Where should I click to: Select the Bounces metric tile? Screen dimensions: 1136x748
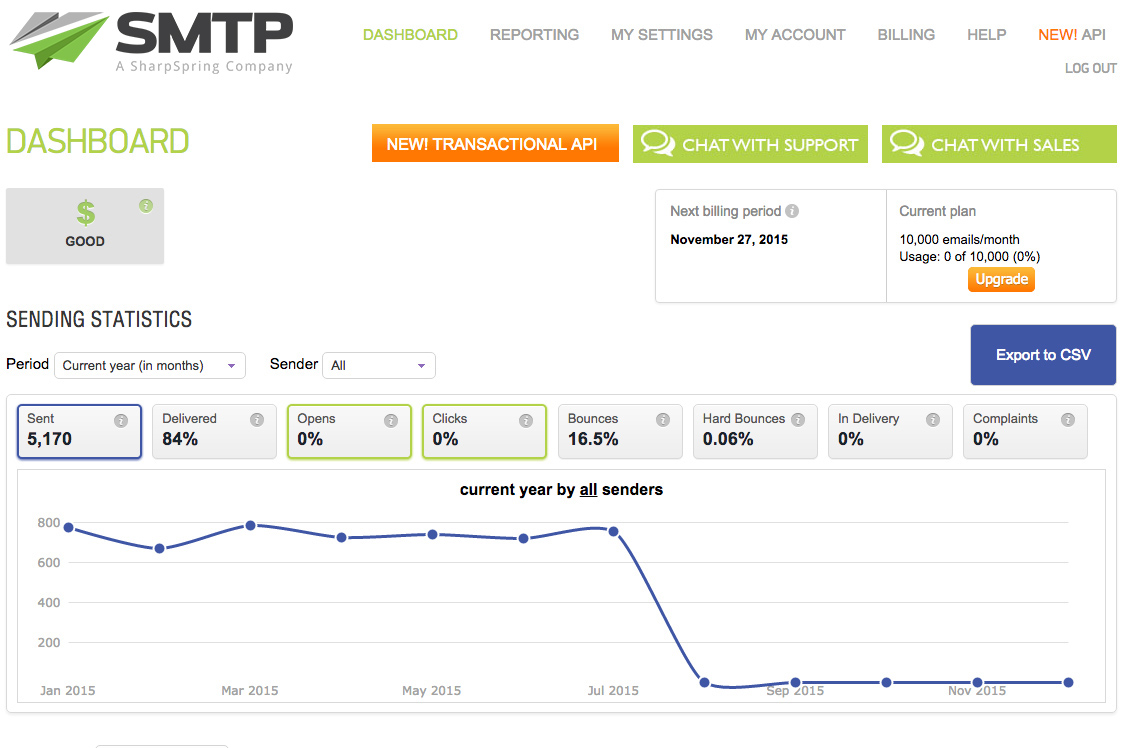tap(618, 431)
